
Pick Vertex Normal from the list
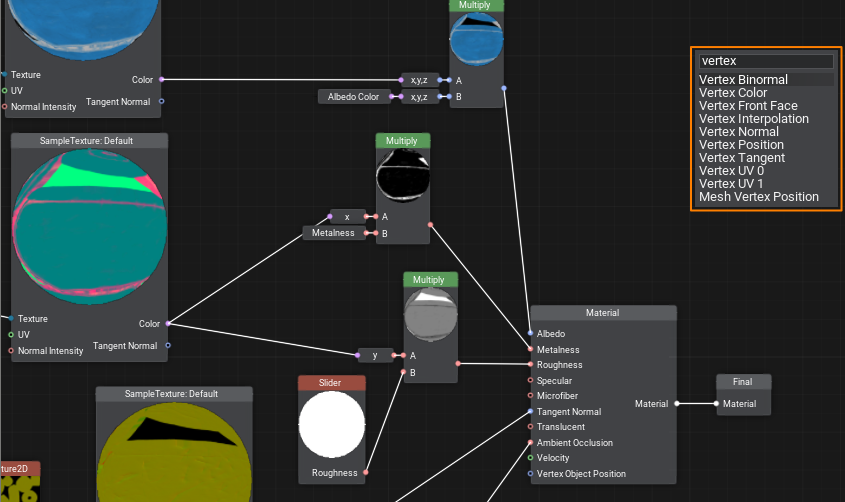click(738, 132)
